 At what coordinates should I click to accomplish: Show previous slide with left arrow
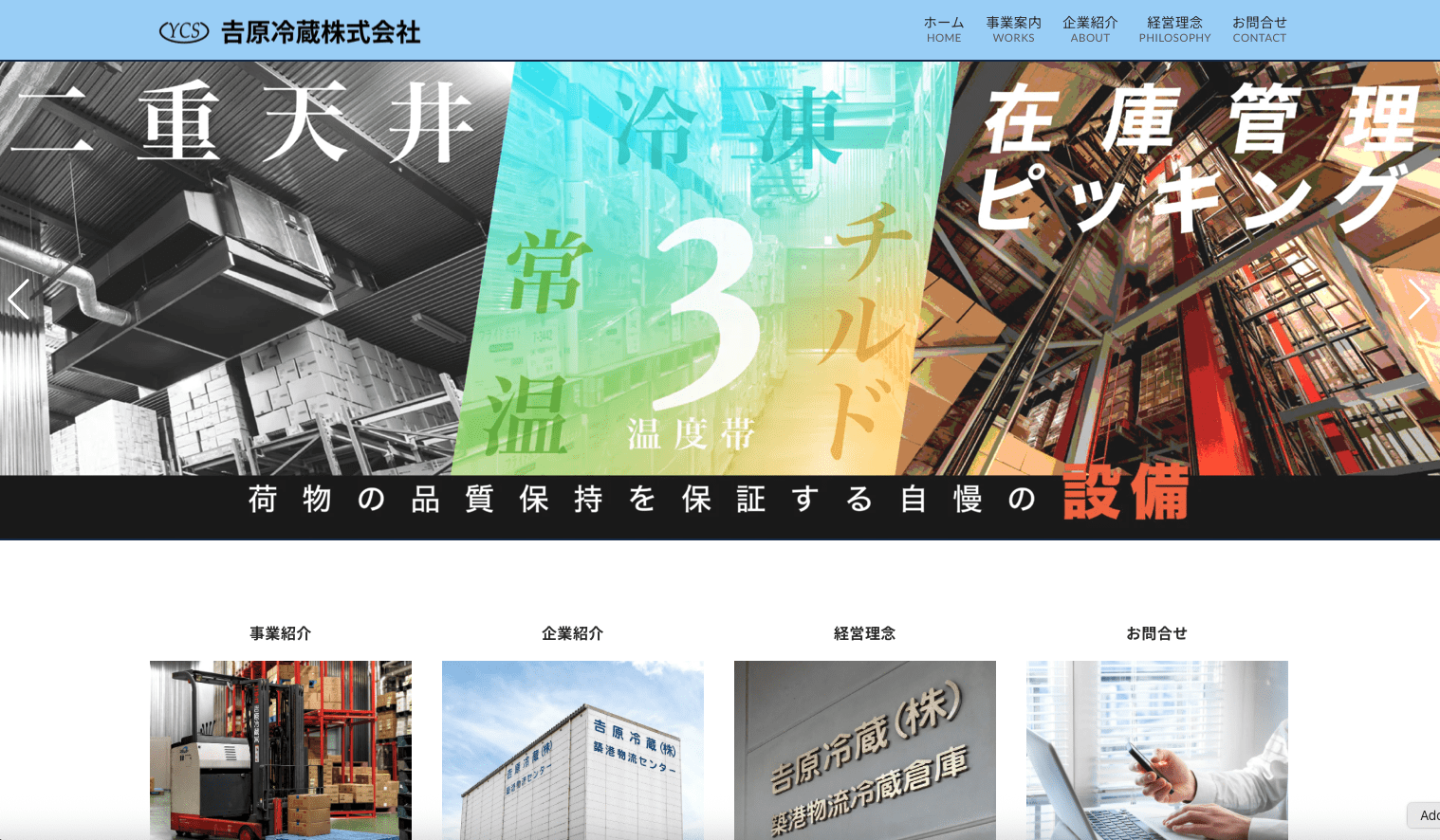click(19, 300)
